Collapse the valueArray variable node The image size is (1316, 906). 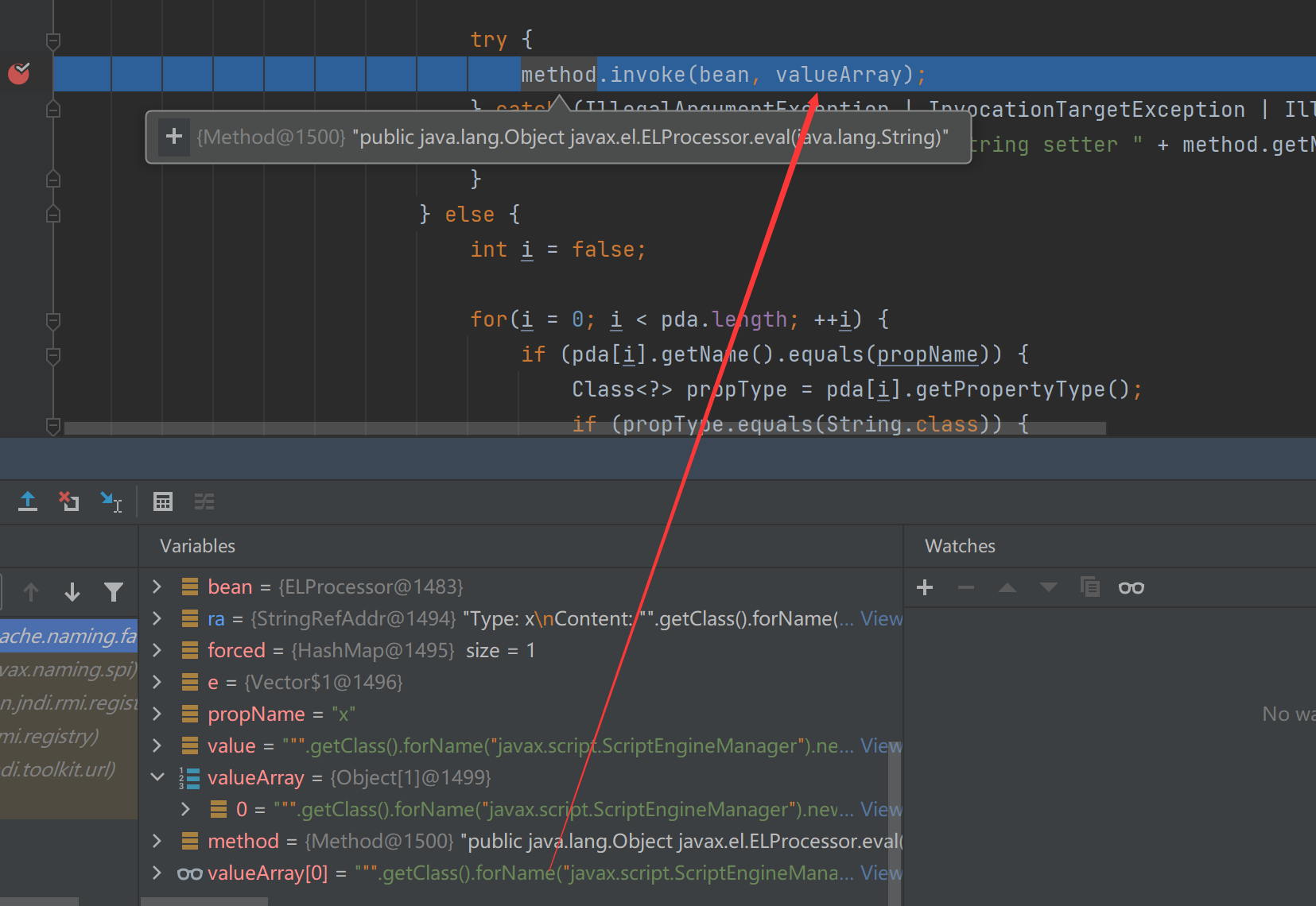(157, 777)
